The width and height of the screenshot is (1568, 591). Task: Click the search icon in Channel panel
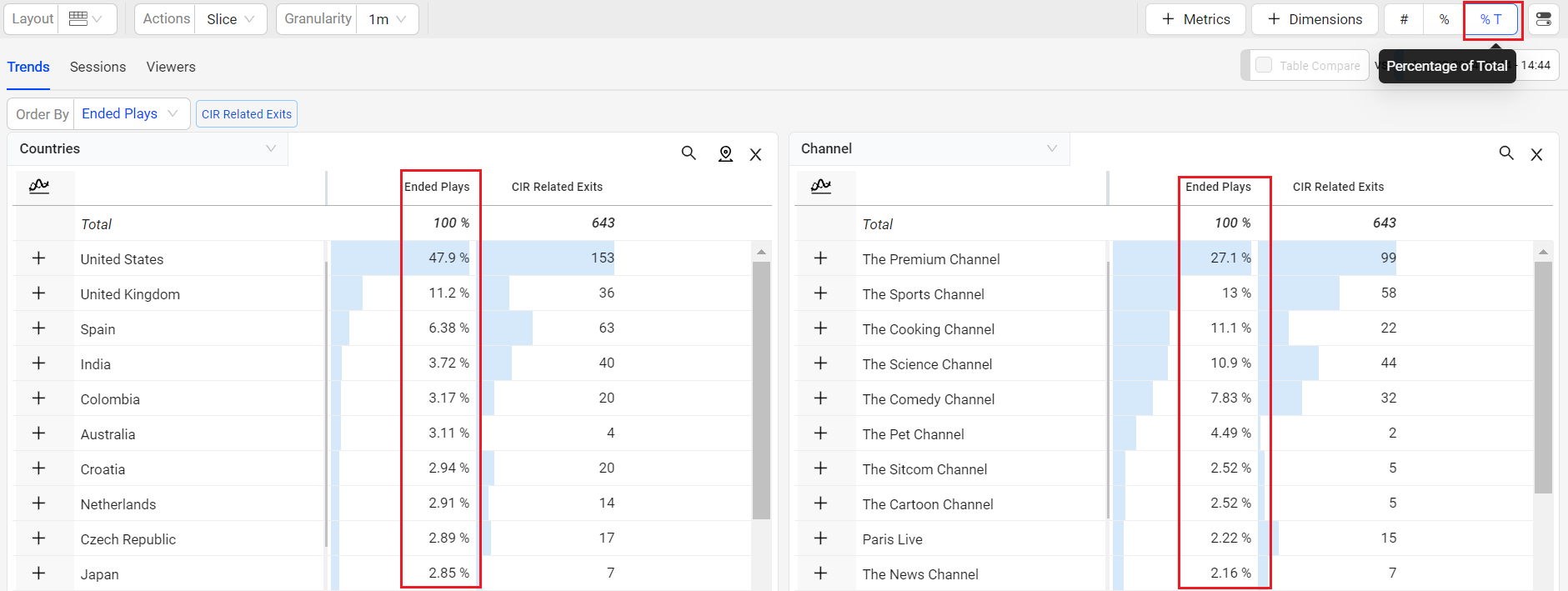[x=1506, y=153]
